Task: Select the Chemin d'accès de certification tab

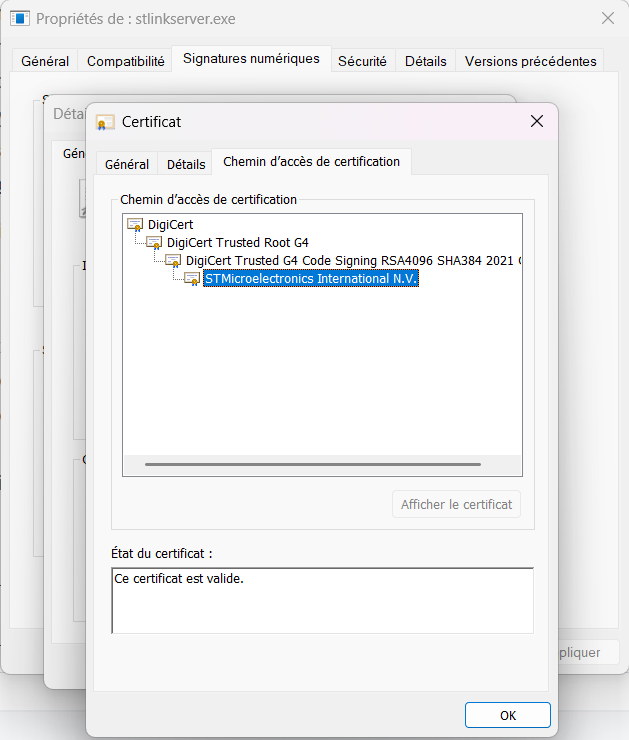Action: 311,161
